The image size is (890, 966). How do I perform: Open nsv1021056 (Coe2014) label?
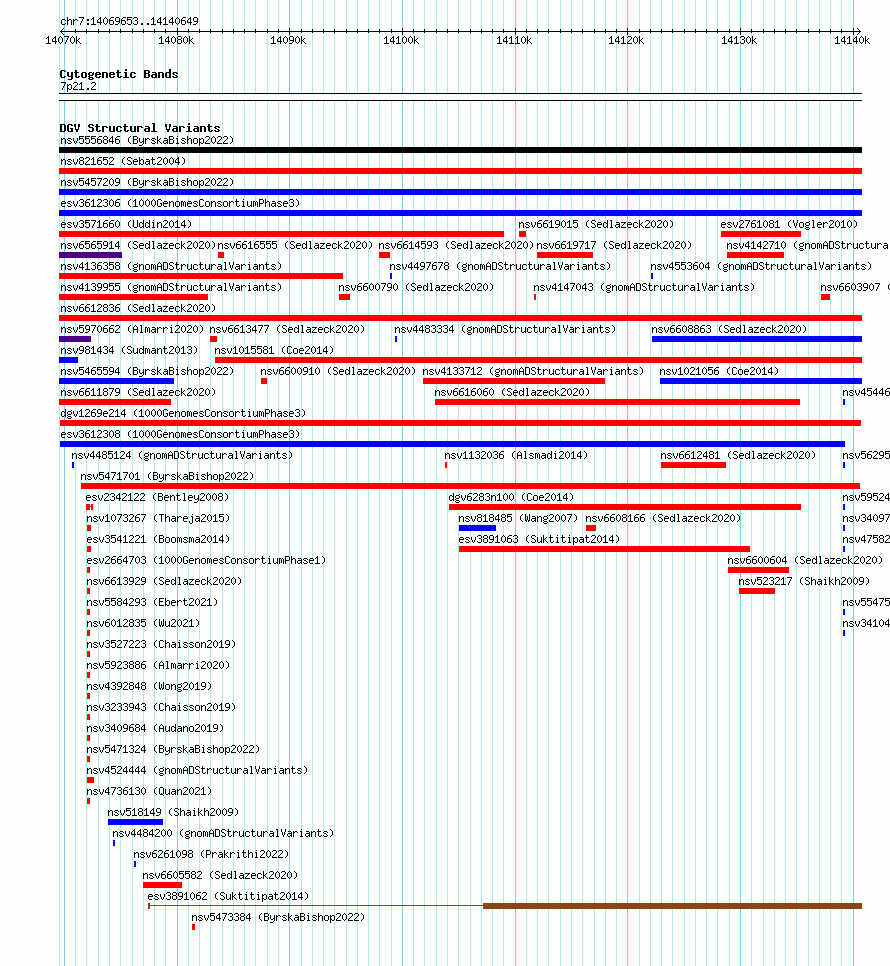click(719, 371)
